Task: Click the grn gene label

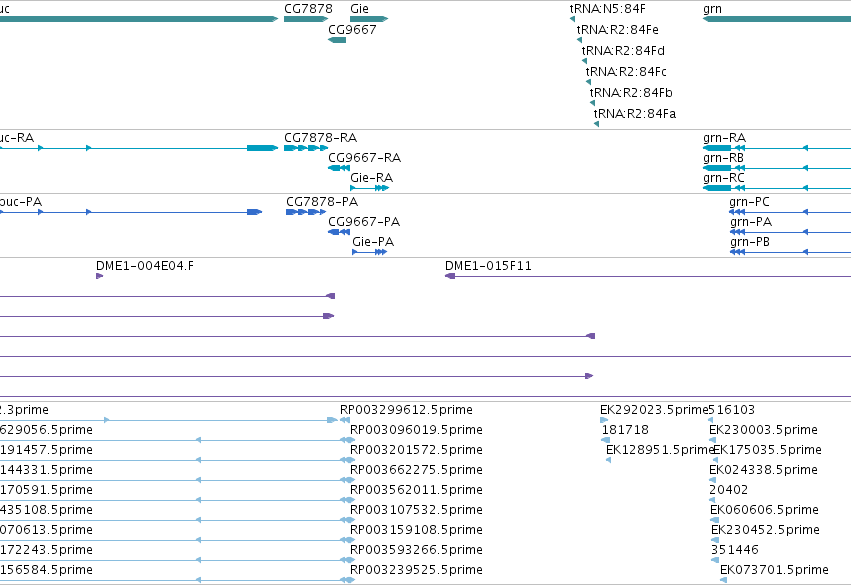Action: [x=712, y=9]
